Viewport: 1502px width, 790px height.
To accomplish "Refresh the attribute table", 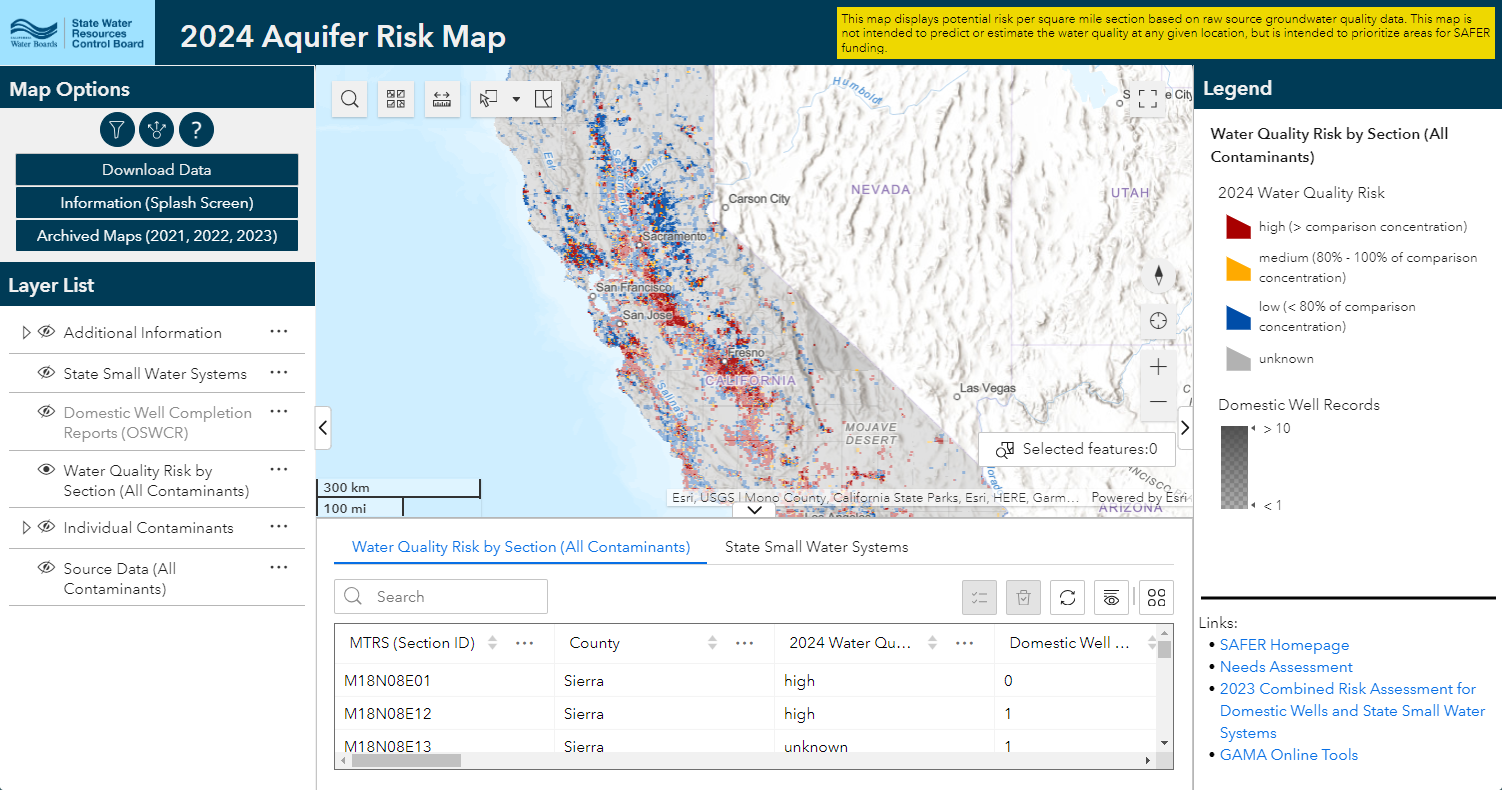I will click(1067, 598).
